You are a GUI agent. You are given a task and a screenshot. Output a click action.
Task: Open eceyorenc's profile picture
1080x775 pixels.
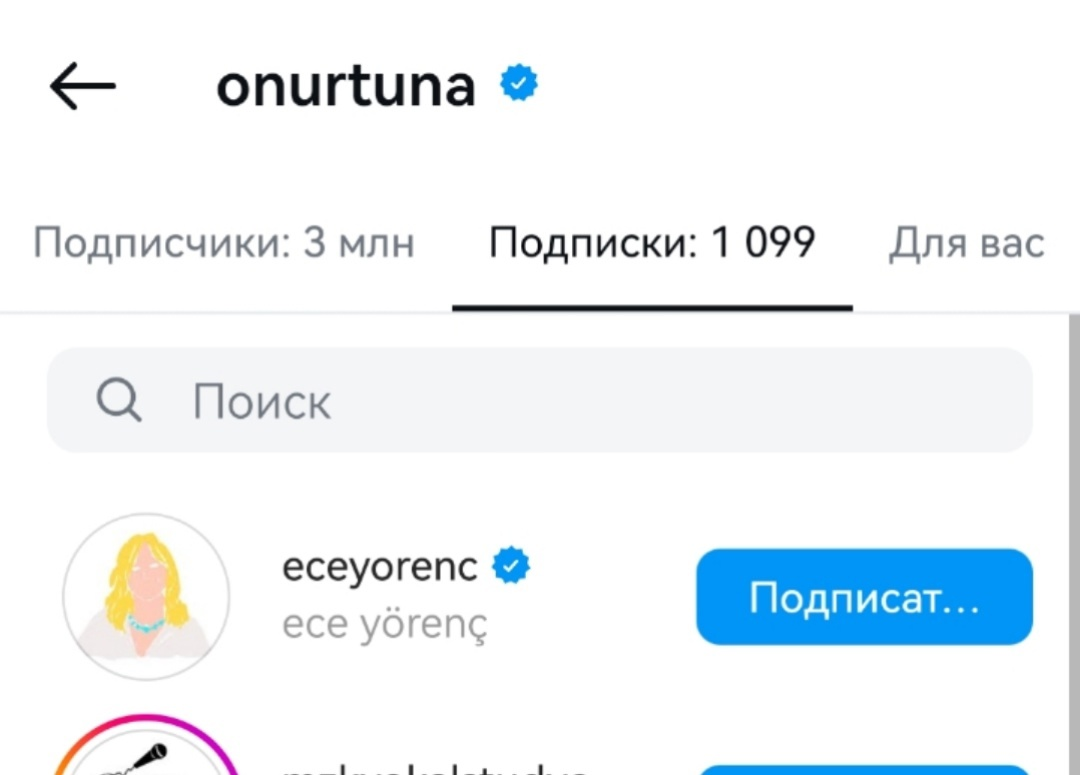click(x=146, y=597)
